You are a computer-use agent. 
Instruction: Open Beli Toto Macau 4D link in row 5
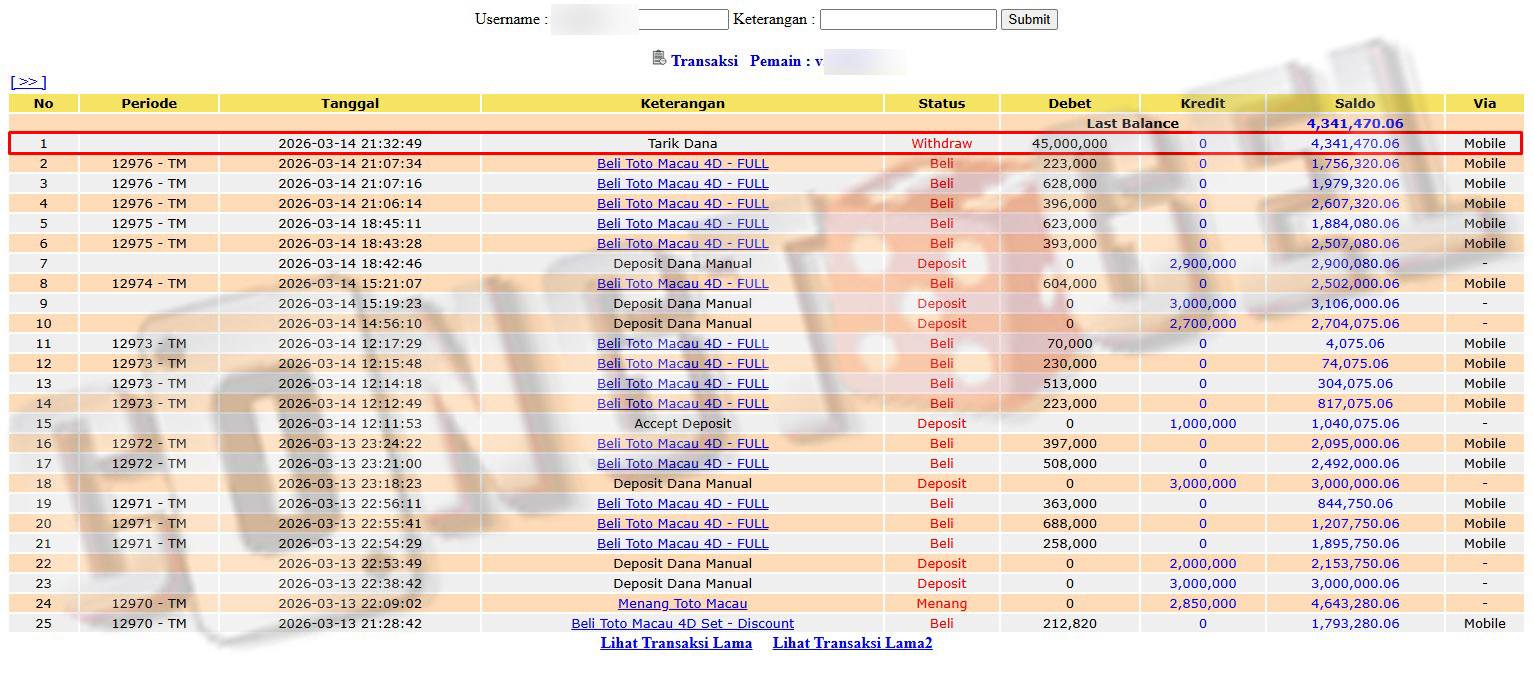(682, 224)
